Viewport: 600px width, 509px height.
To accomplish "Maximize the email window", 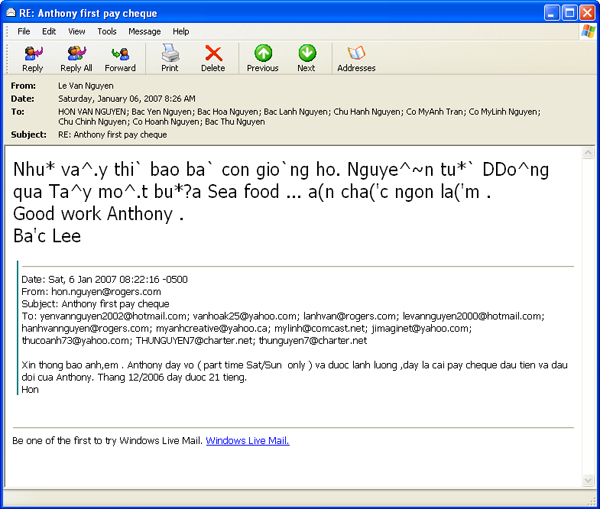I will point(569,13).
